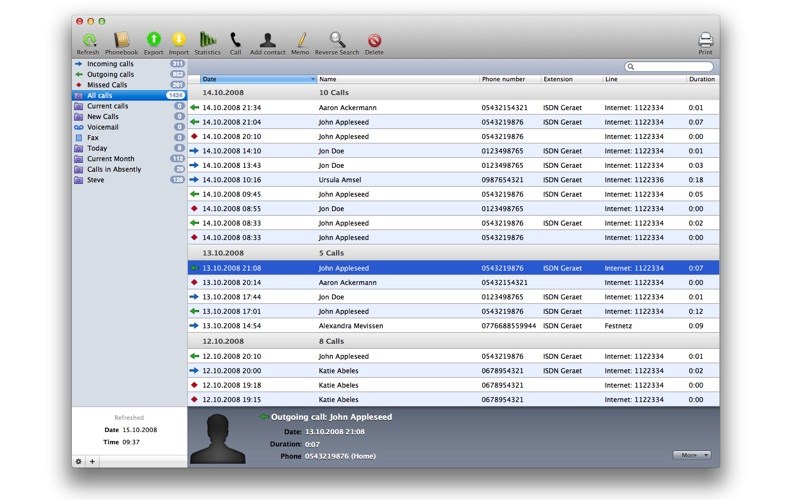Screen dimensions: 800x500
Task: Click the red Delete icon
Action: tap(374, 40)
